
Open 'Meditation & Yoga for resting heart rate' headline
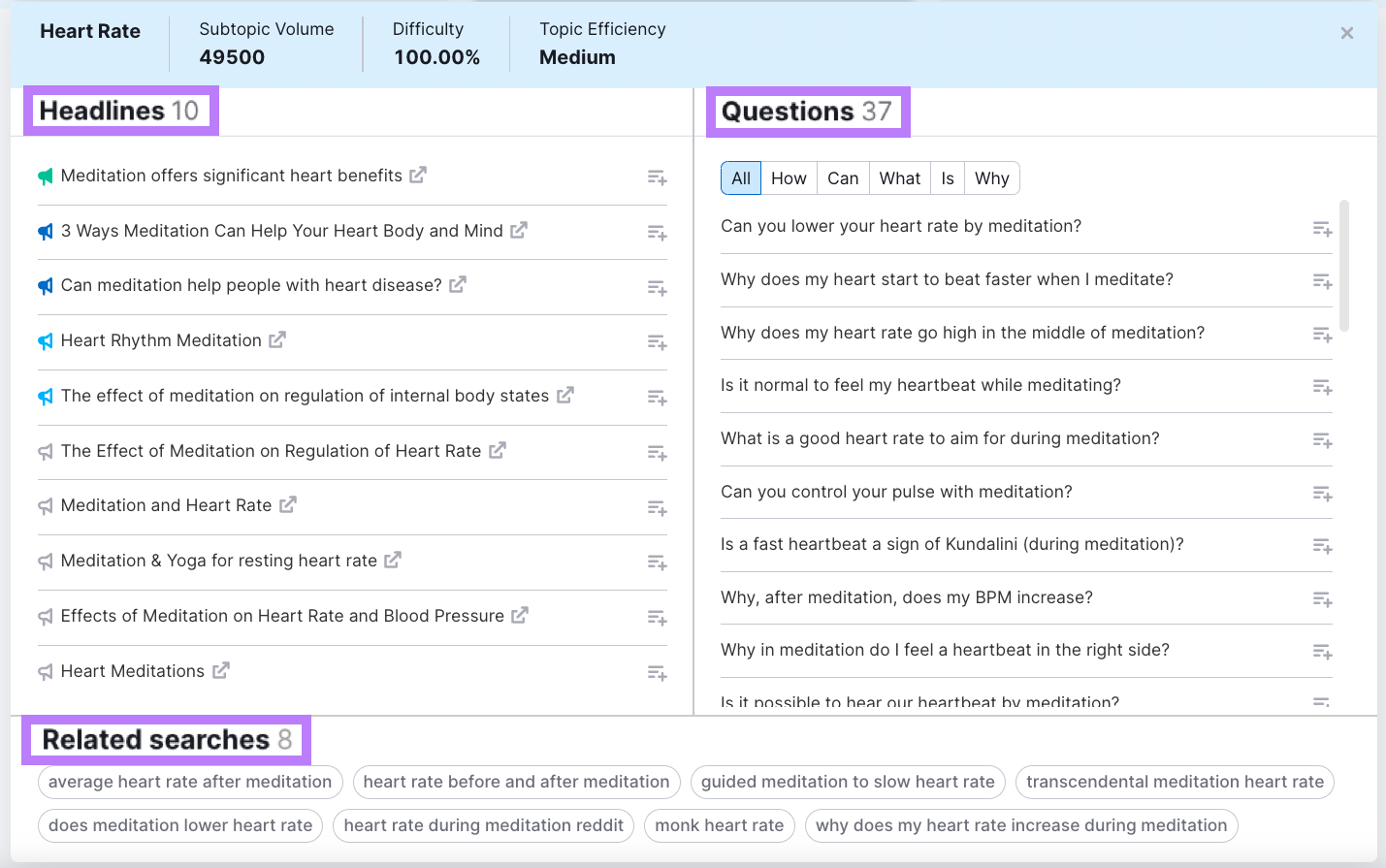[x=218, y=561]
